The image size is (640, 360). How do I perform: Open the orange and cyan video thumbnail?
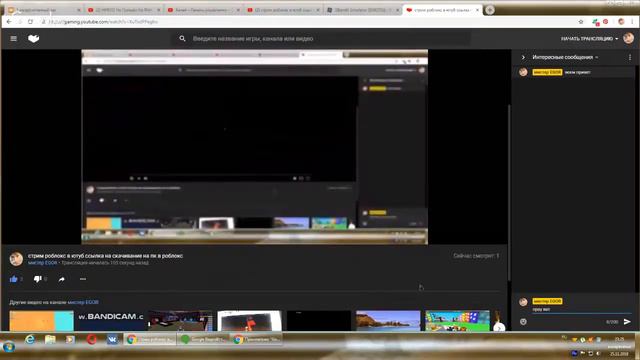[x=42, y=320]
